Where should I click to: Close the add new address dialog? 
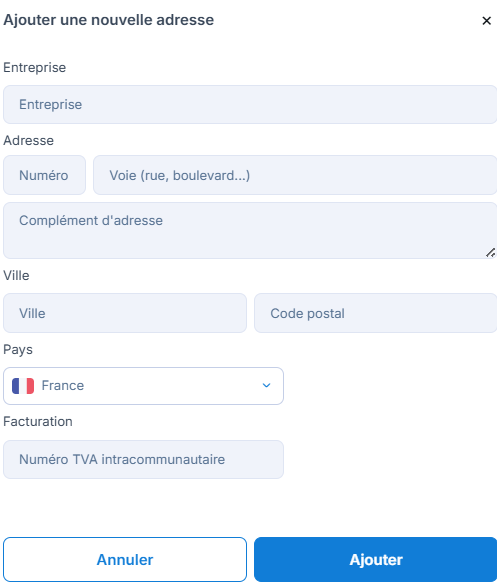[x=486, y=21]
